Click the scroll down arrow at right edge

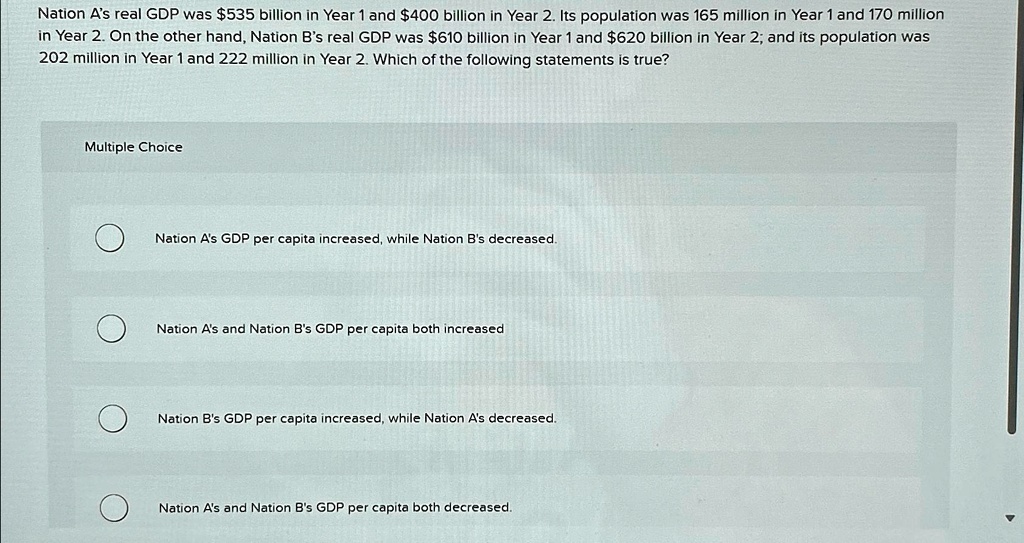pos(1010,519)
